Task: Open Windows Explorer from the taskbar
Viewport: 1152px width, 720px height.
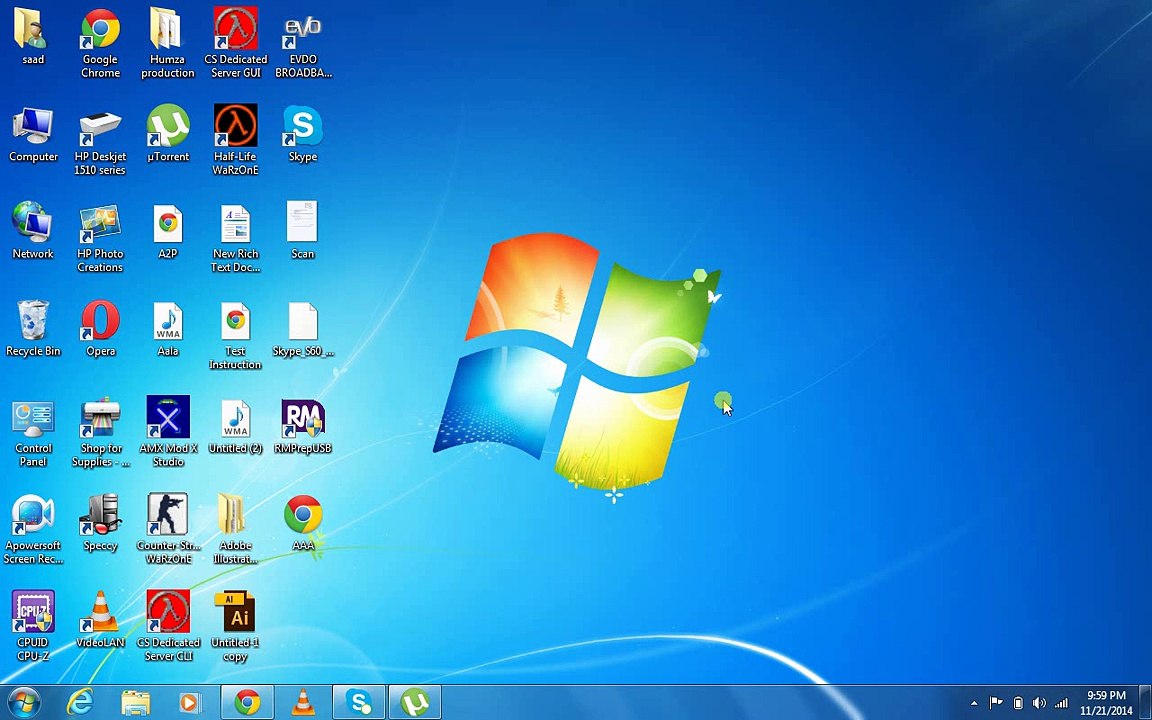Action: click(135, 702)
